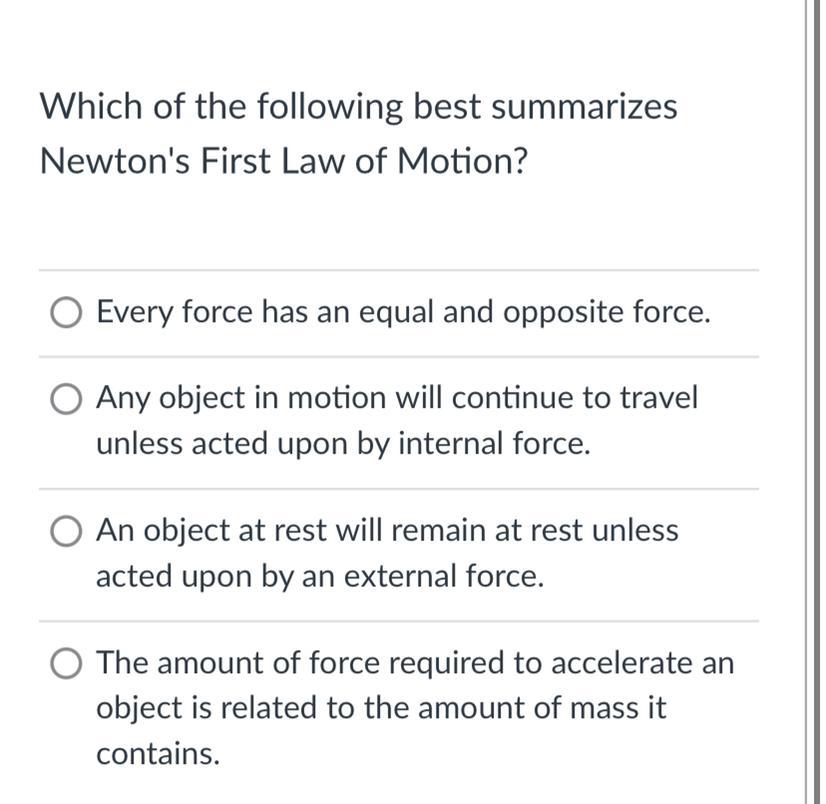
Task: Select "The amount of force required" radio button
Action: pyautogui.click(x=66, y=663)
